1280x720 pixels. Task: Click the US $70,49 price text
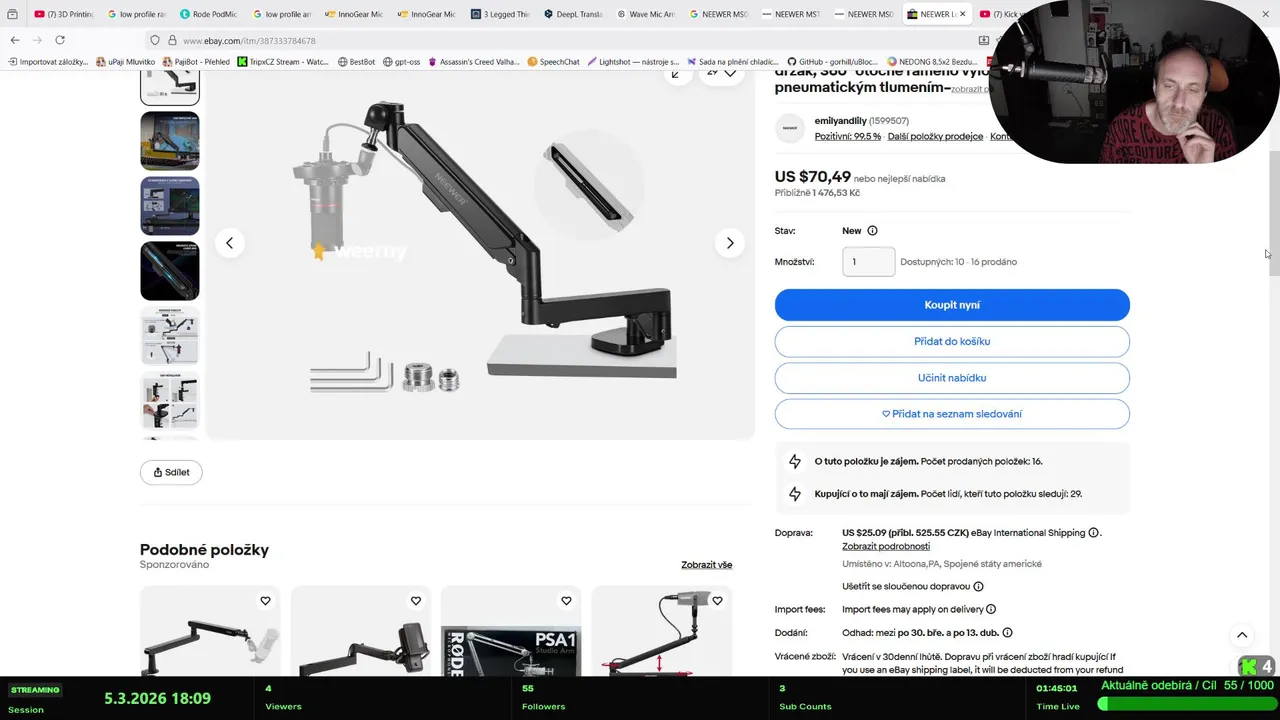coord(812,177)
